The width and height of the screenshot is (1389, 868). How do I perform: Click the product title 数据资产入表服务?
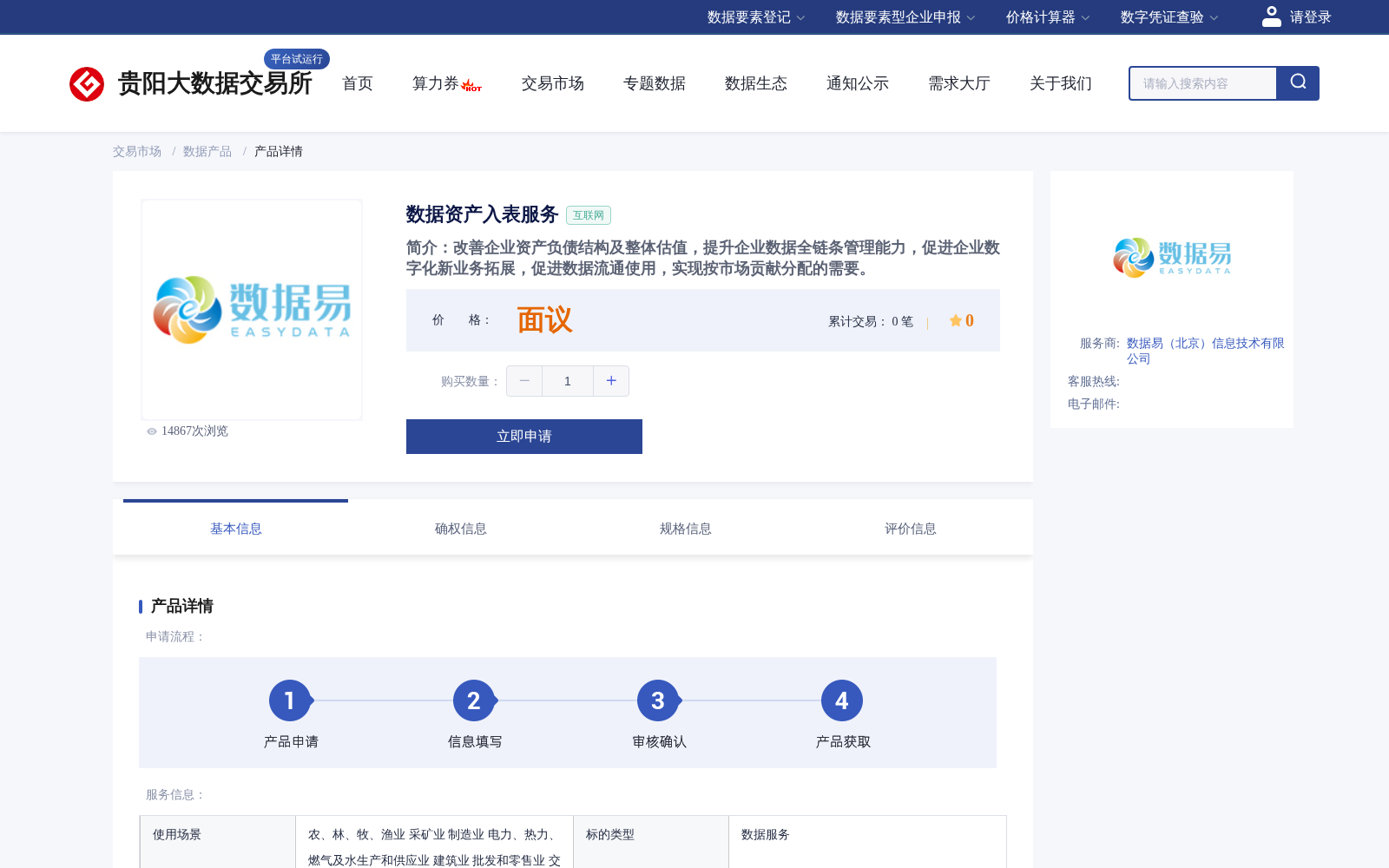tap(482, 214)
